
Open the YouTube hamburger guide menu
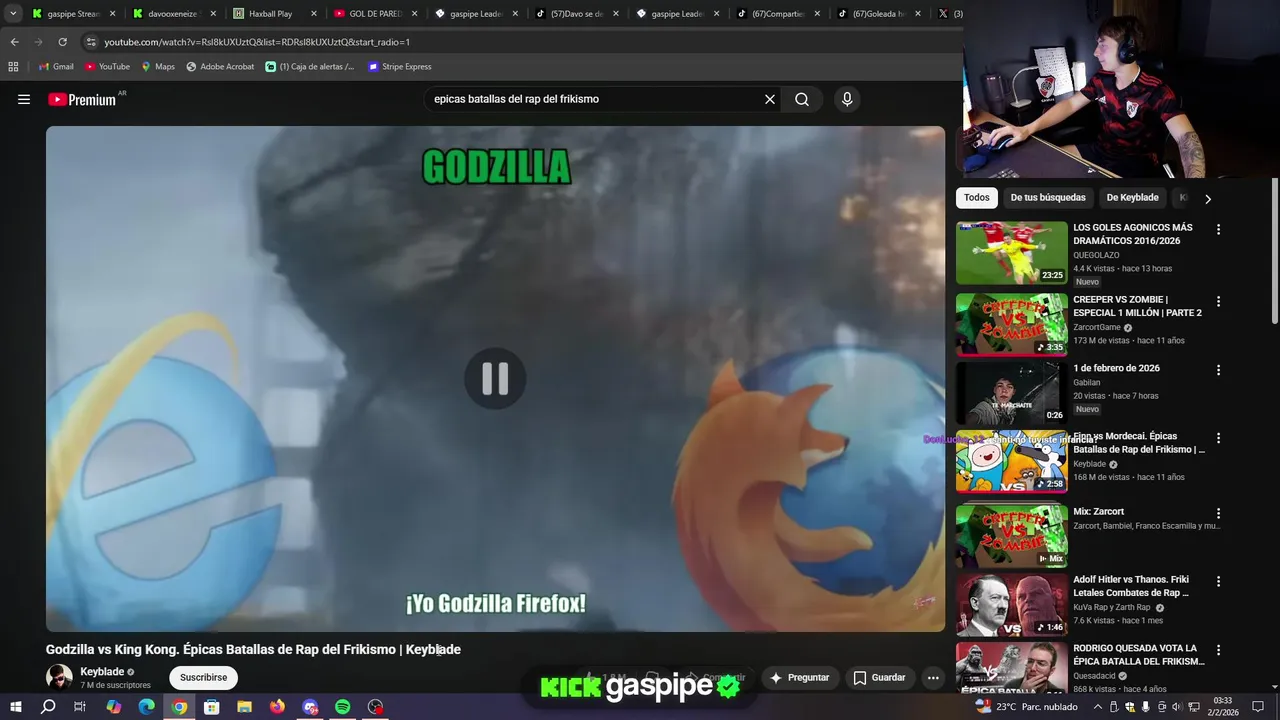(24, 99)
